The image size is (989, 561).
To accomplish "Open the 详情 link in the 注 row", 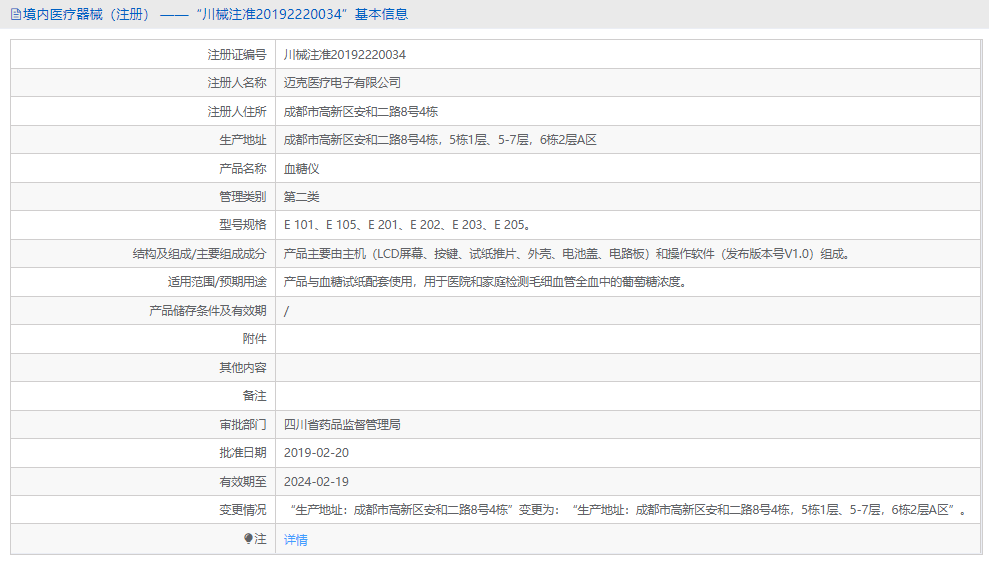I will coord(295,540).
